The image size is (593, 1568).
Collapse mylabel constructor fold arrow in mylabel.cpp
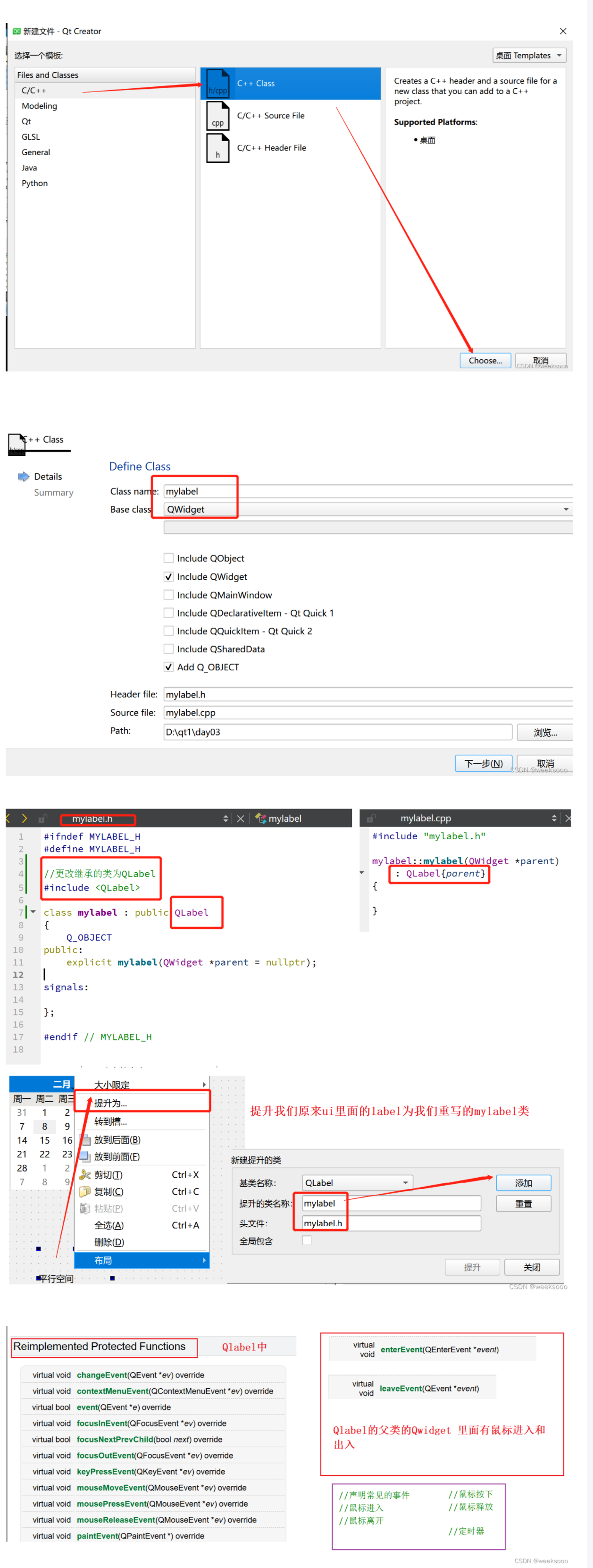pyautogui.click(x=362, y=873)
